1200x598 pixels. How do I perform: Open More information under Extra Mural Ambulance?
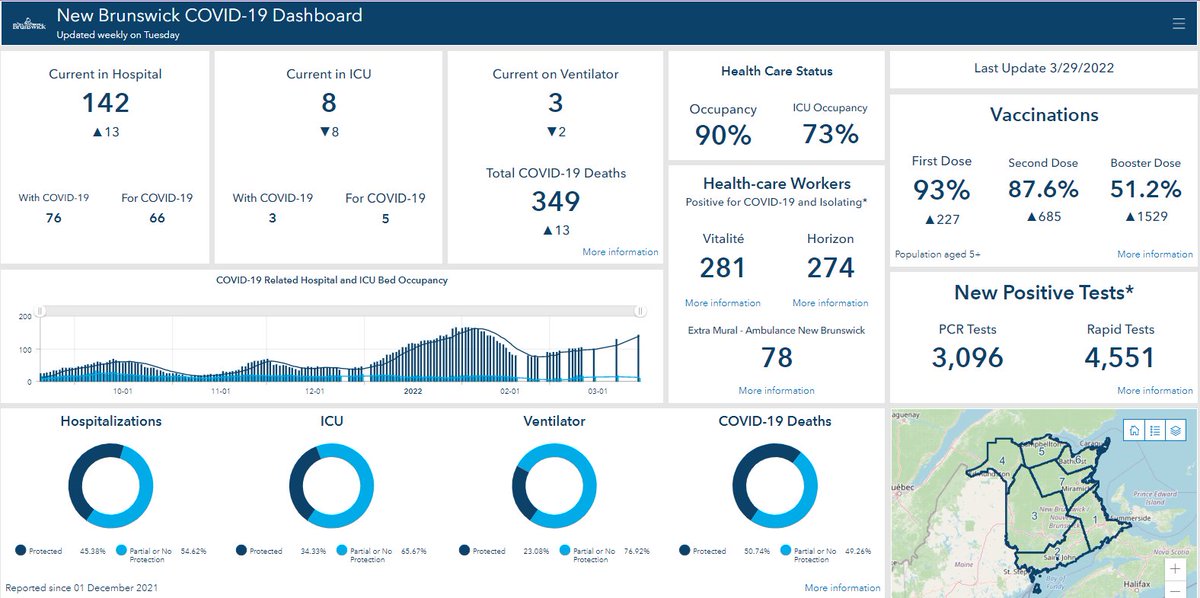(x=776, y=390)
